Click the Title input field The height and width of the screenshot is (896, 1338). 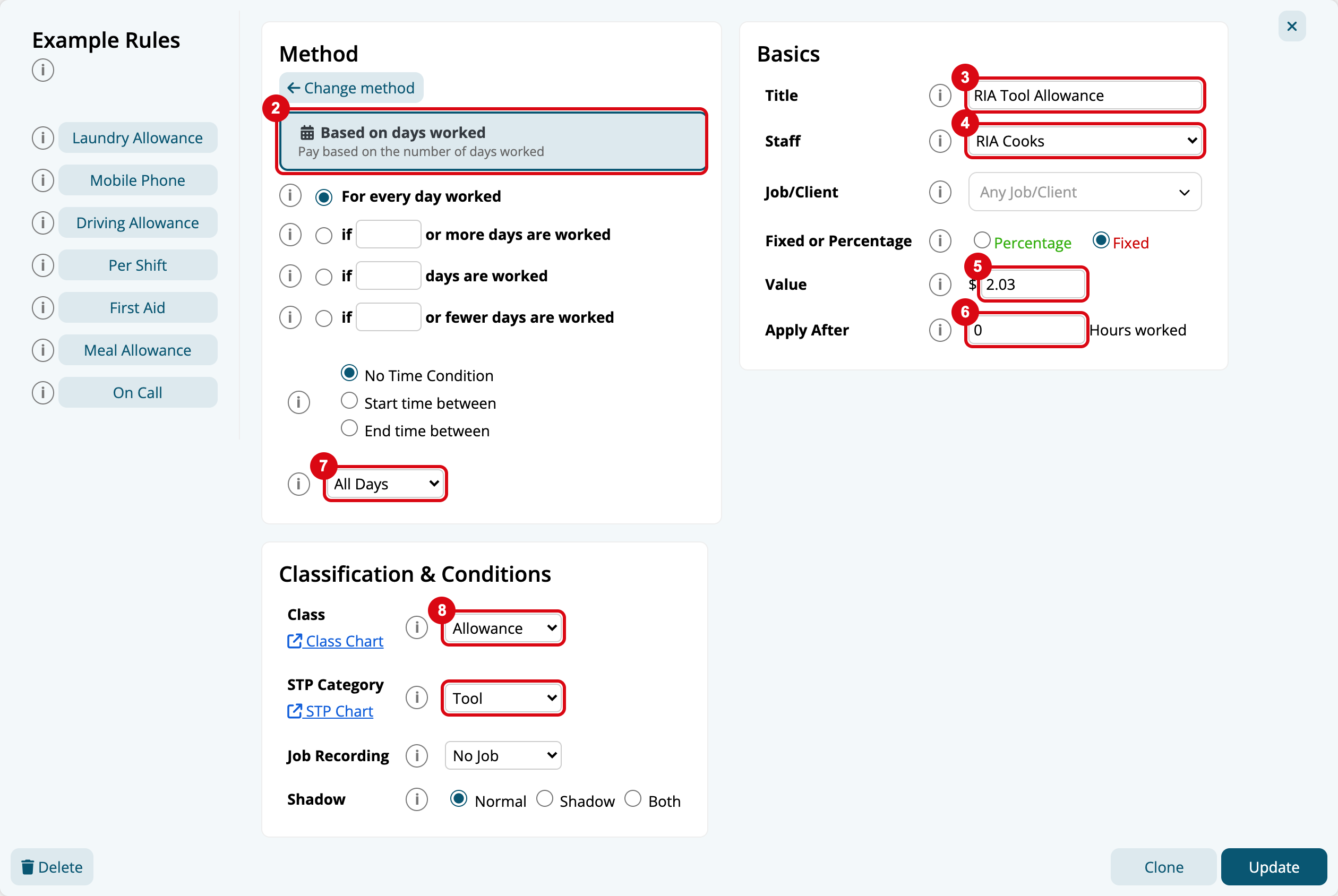tap(1085, 96)
